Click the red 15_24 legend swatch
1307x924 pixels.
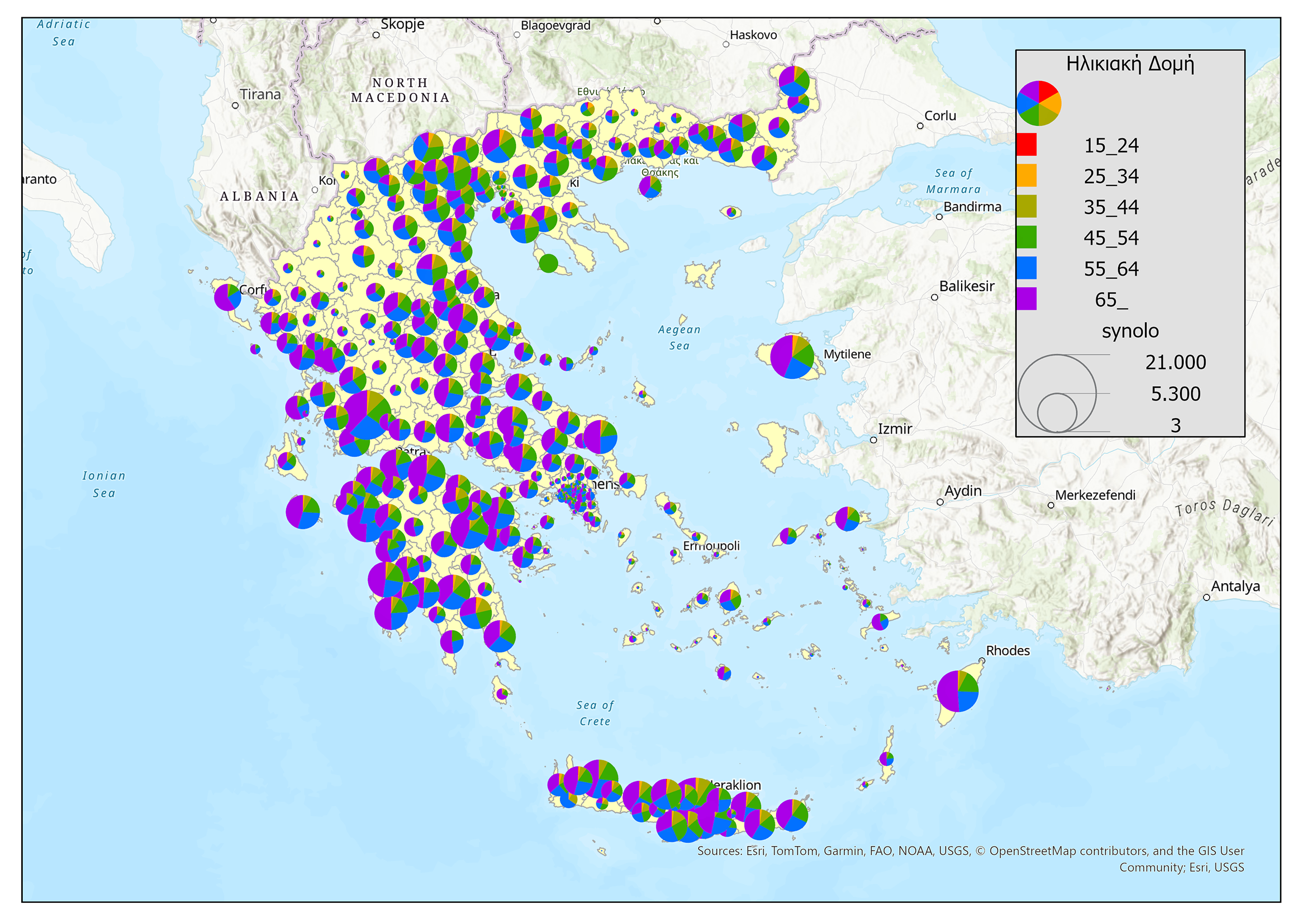pos(1026,145)
